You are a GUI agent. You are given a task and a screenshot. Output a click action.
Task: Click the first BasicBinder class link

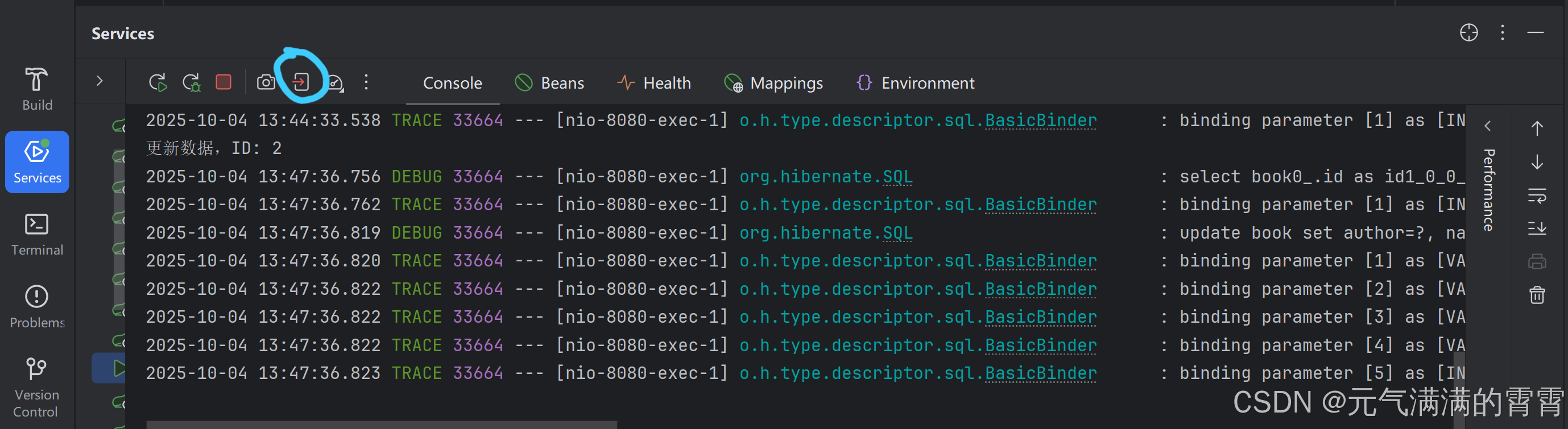pos(1040,120)
